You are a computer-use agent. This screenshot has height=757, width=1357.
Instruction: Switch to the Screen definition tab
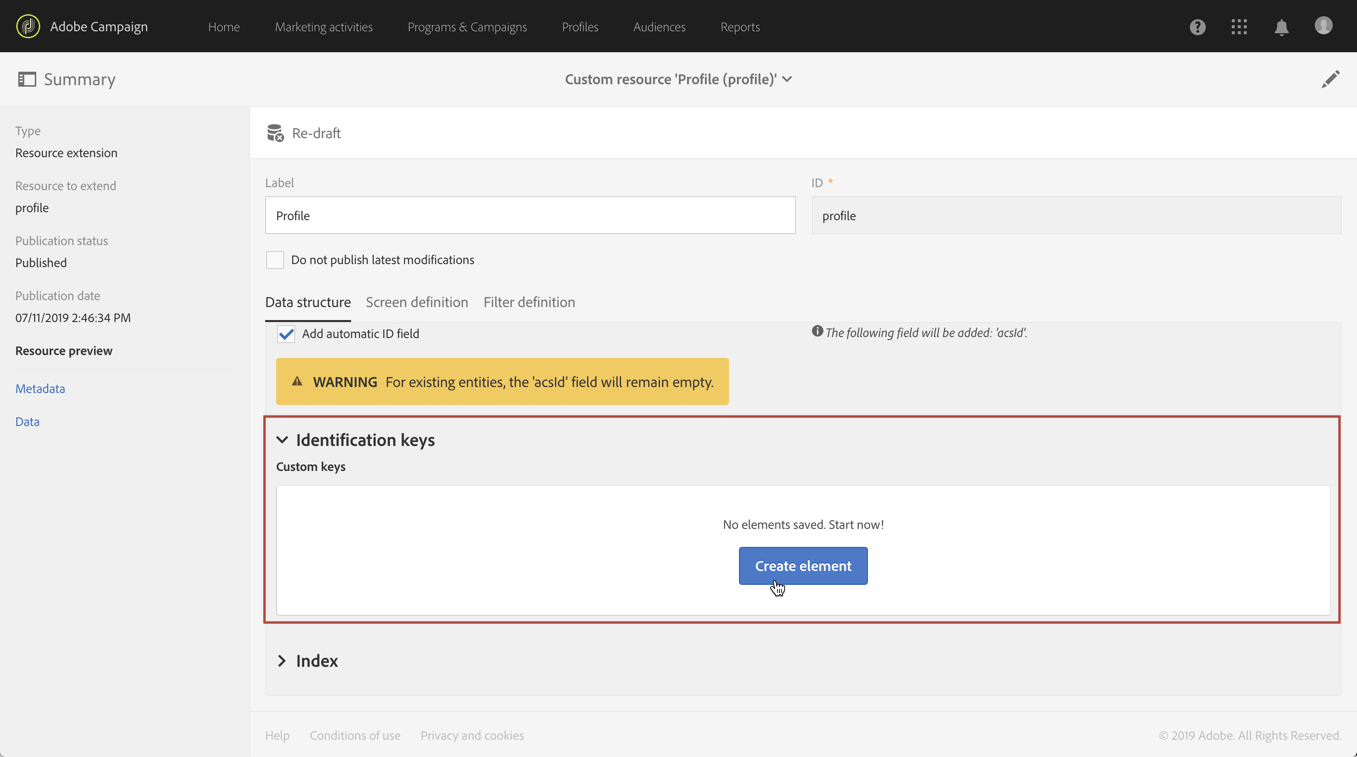click(417, 302)
